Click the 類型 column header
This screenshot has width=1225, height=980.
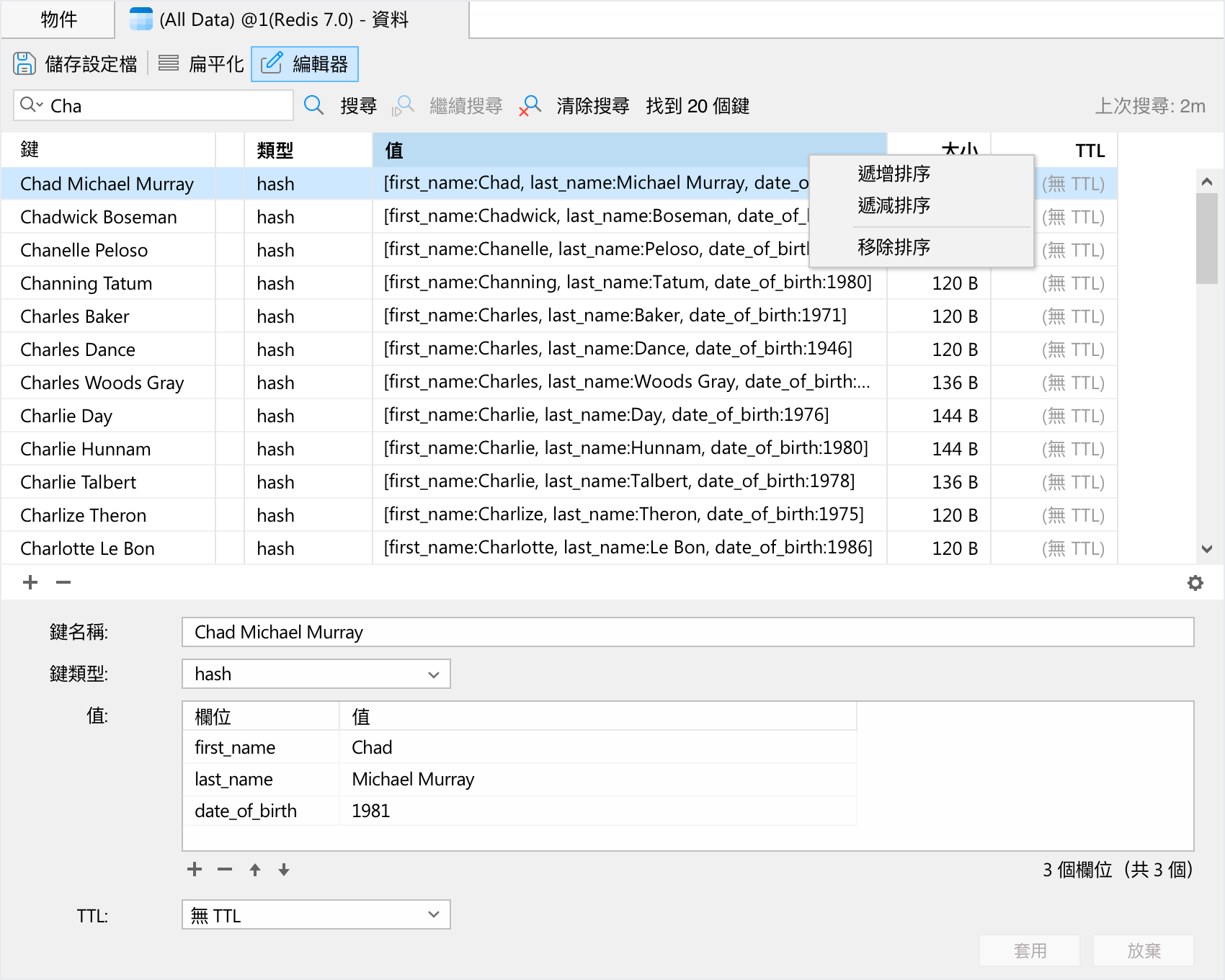(308, 150)
